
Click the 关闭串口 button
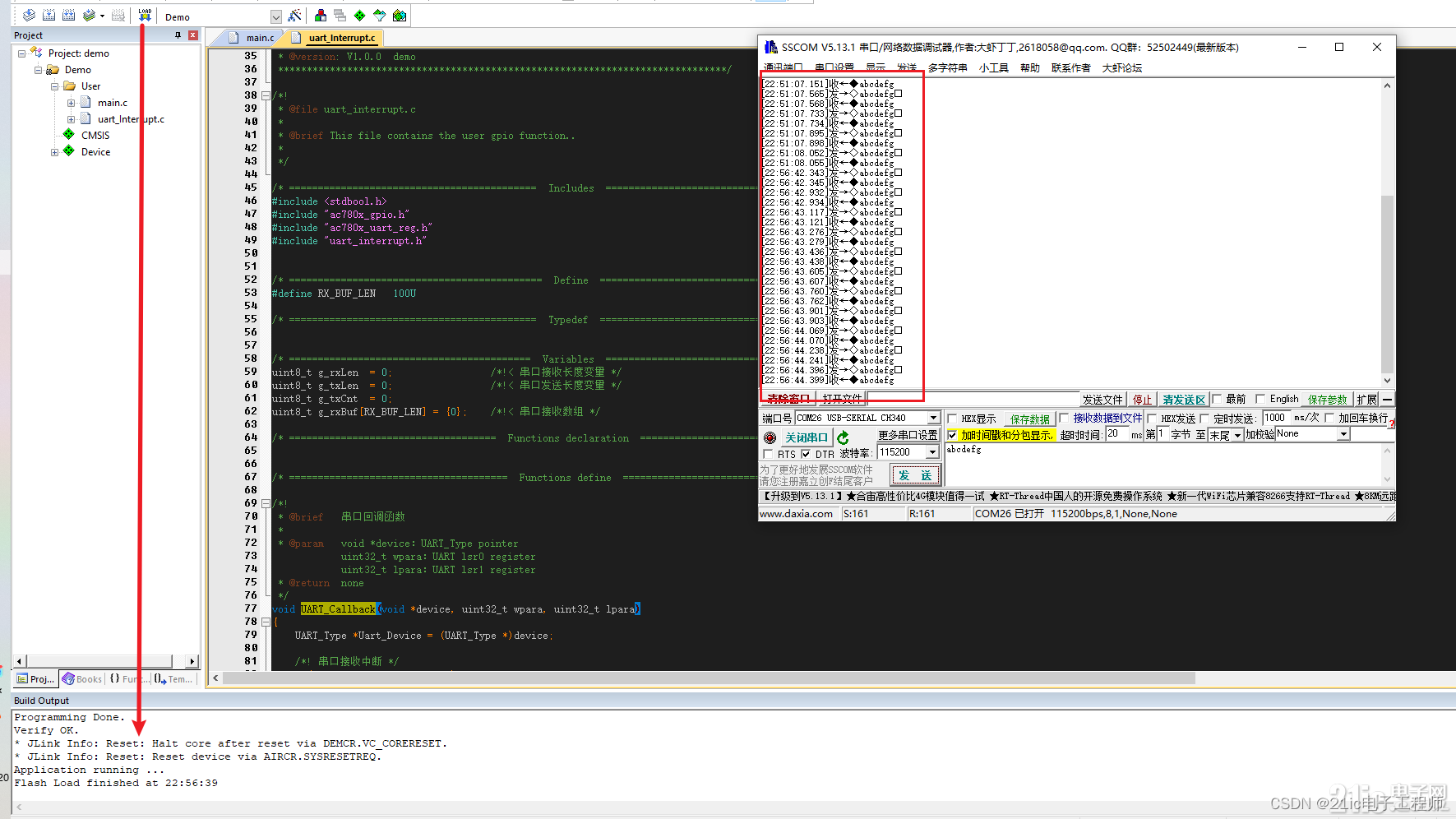(806, 437)
